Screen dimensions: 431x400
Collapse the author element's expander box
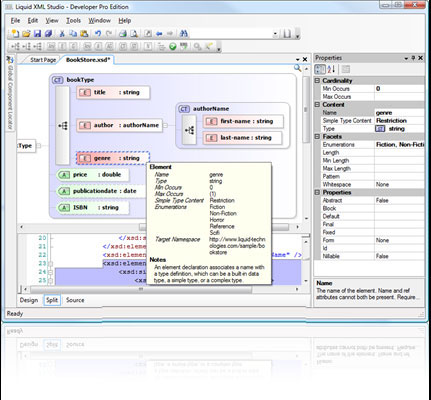[165, 126]
